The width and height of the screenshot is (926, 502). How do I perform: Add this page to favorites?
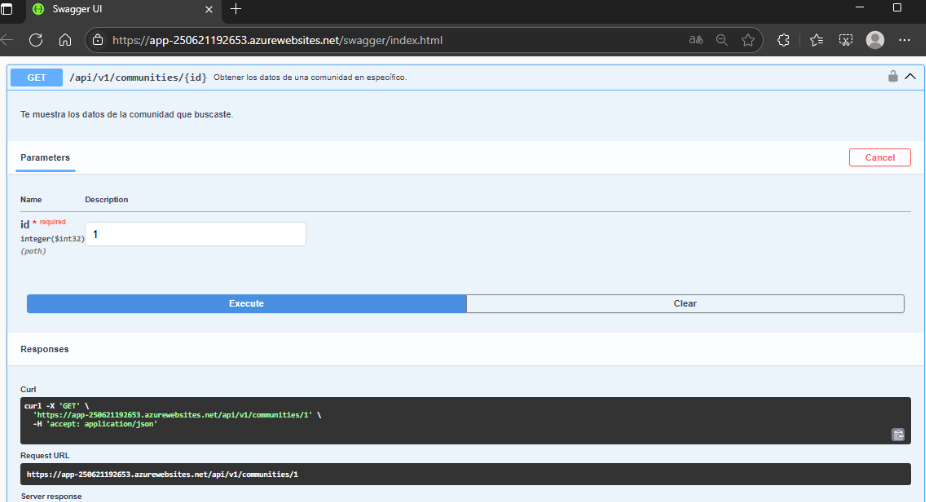coord(748,40)
